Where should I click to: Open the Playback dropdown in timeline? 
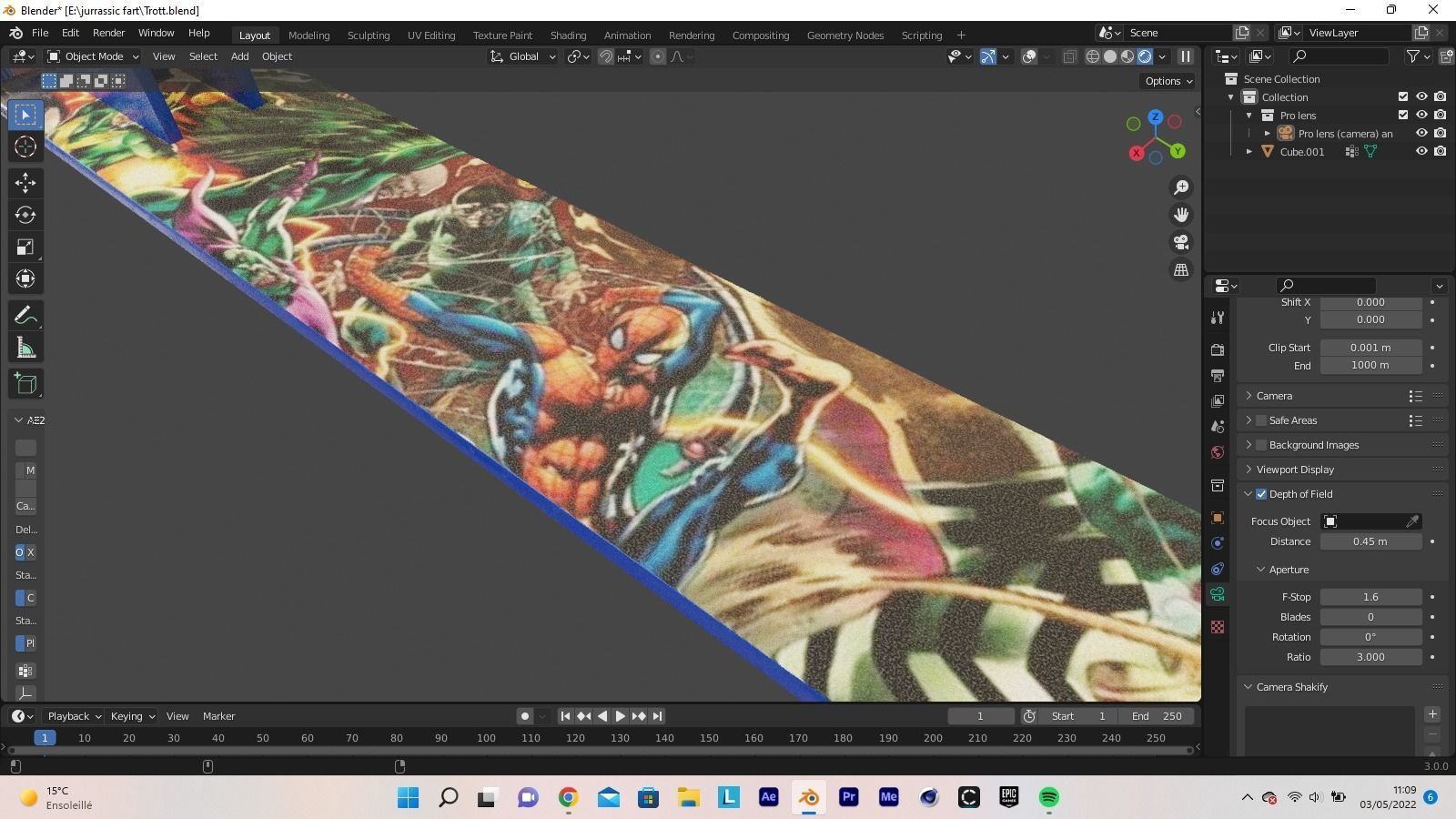[x=75, y=716]
